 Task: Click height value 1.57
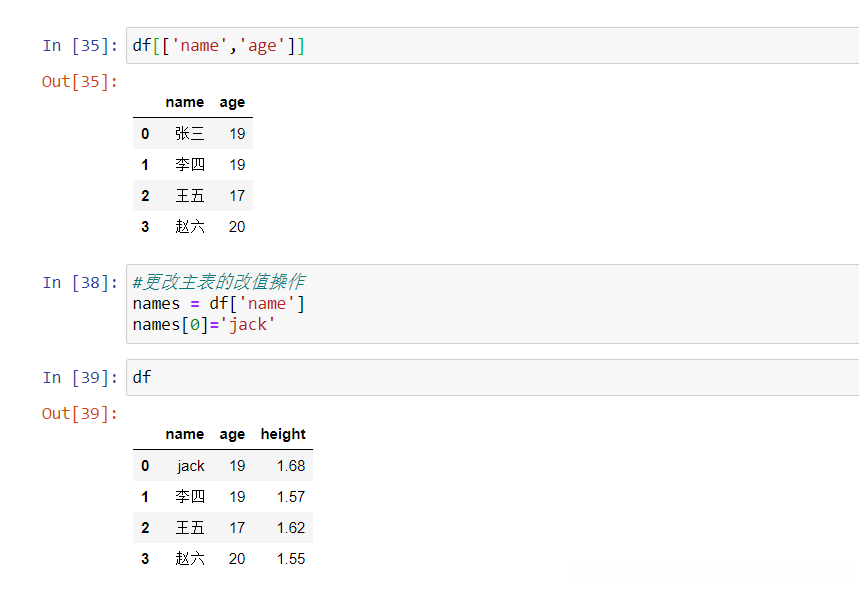click(291, 497)
